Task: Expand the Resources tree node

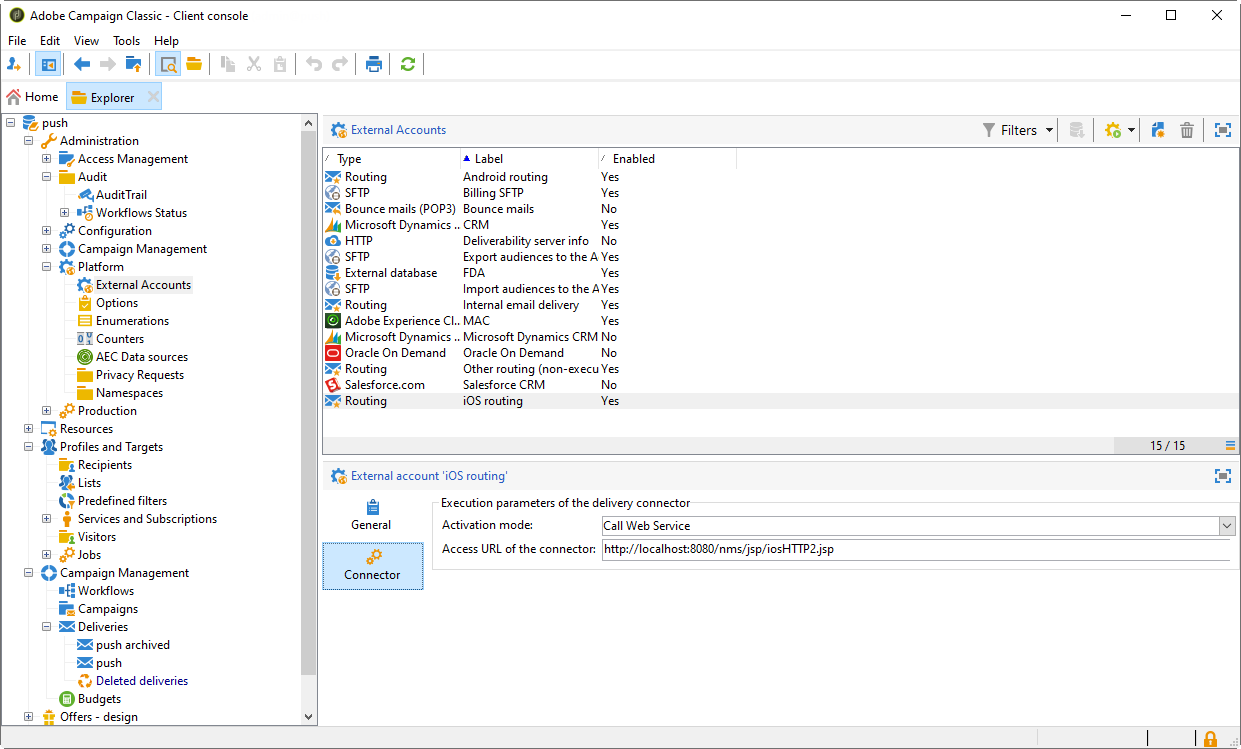Action: [x=28, y=429]
